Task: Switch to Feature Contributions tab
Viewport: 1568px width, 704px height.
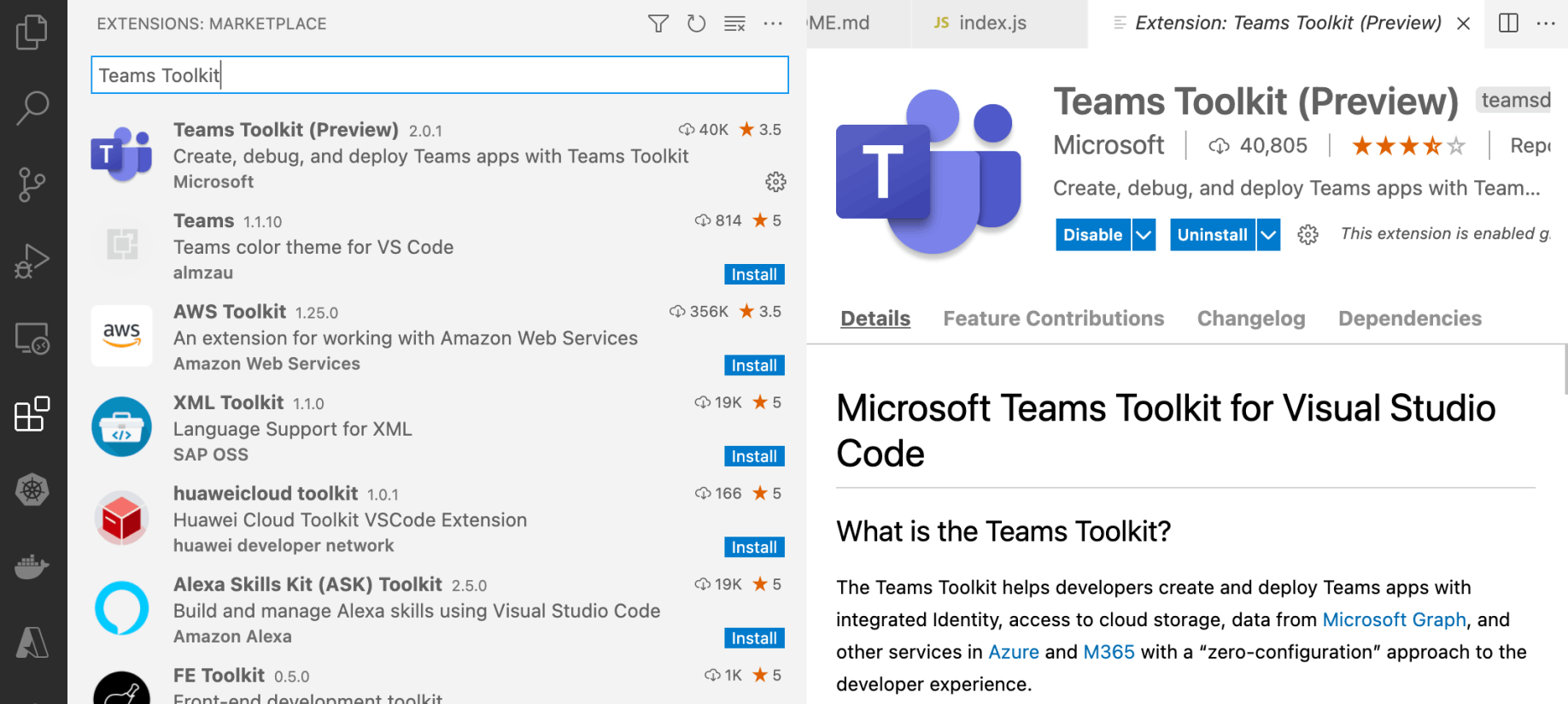Action: (x=1053, y=319)
